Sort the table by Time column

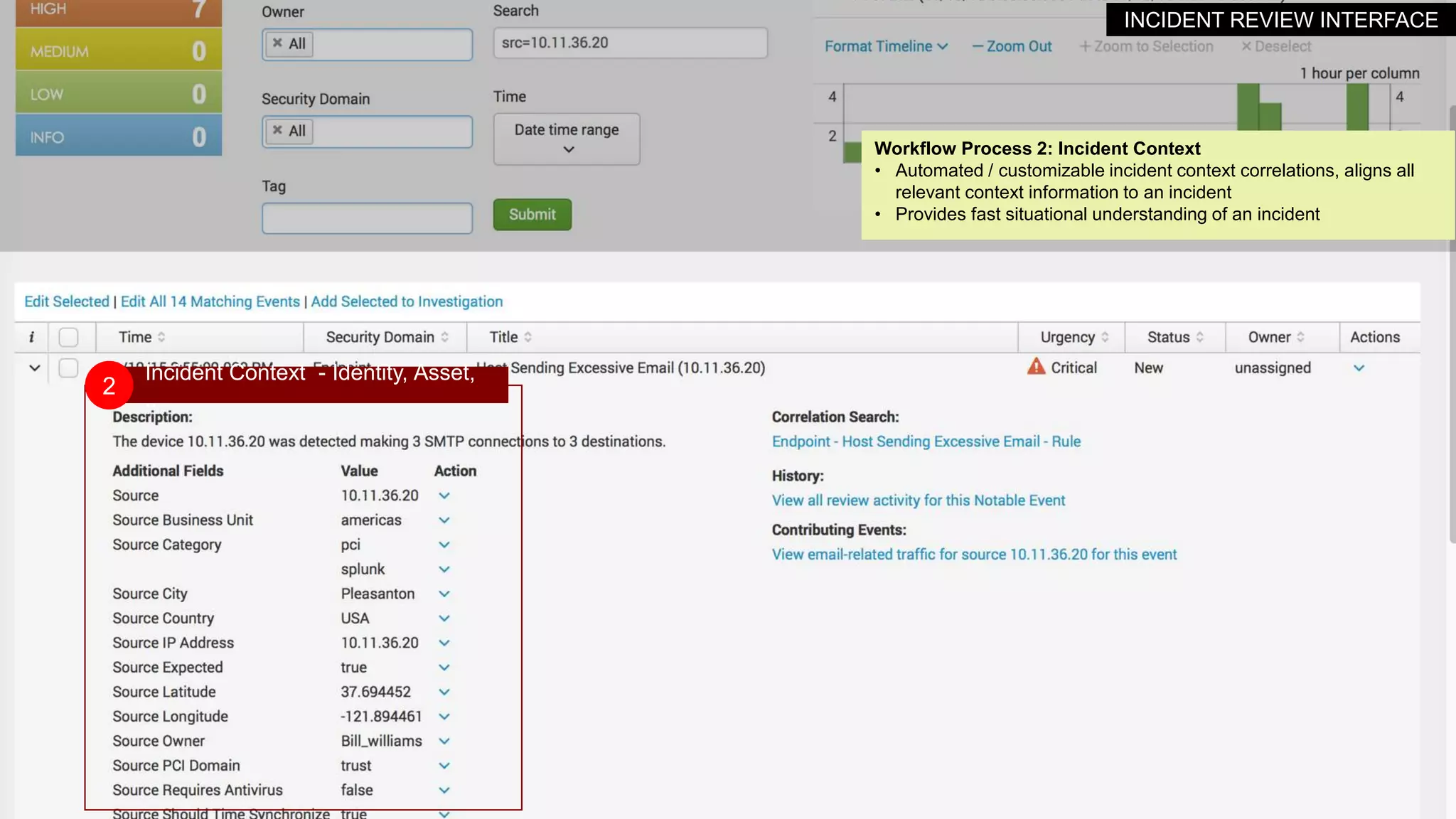click(x=141, y=337)
